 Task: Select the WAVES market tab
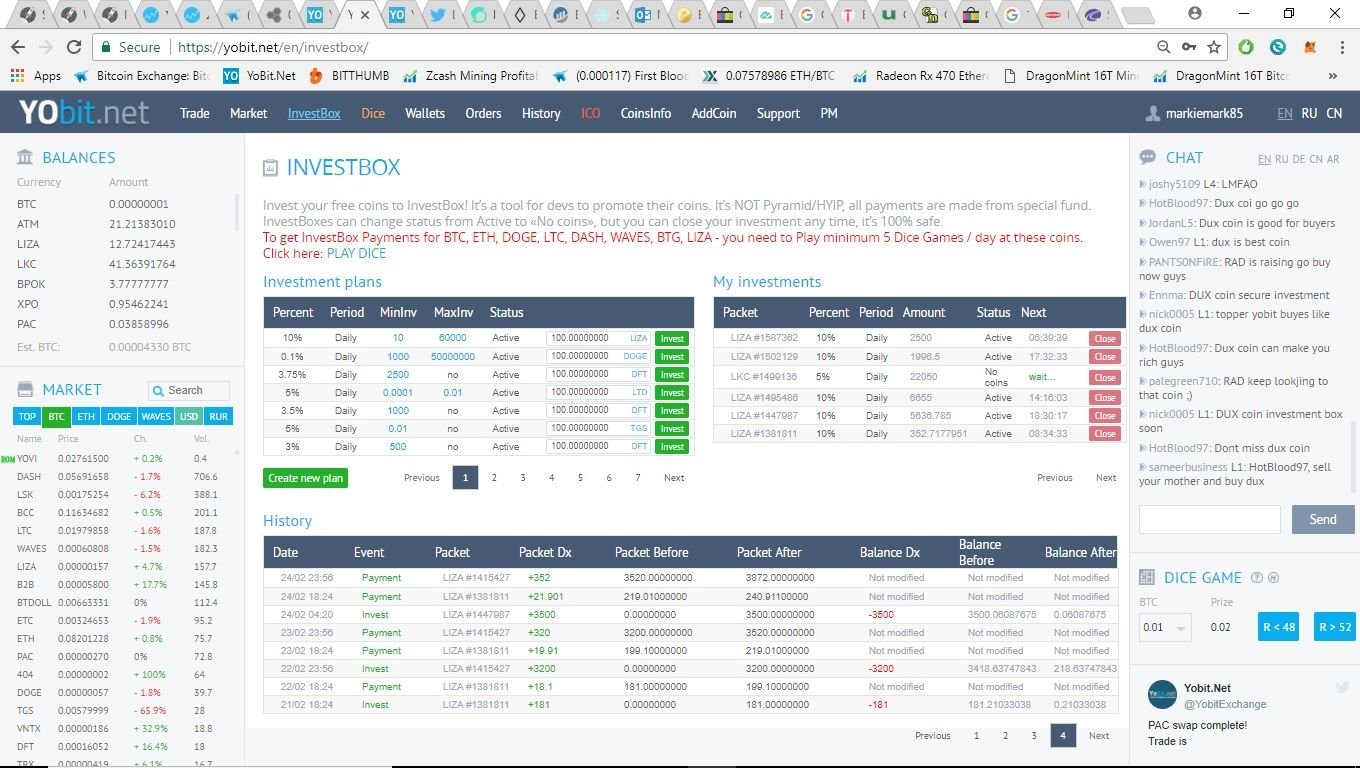pyautogui.click(x=156, y=416)
